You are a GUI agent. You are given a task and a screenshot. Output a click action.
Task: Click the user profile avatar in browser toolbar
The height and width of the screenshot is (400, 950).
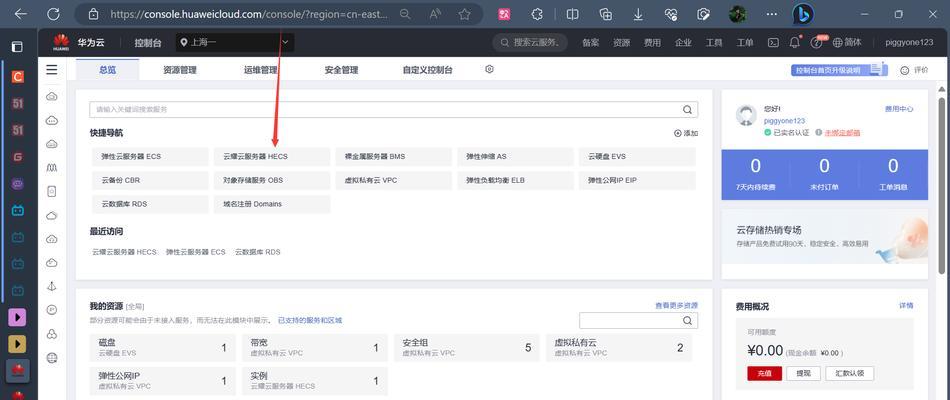[737, 14]
